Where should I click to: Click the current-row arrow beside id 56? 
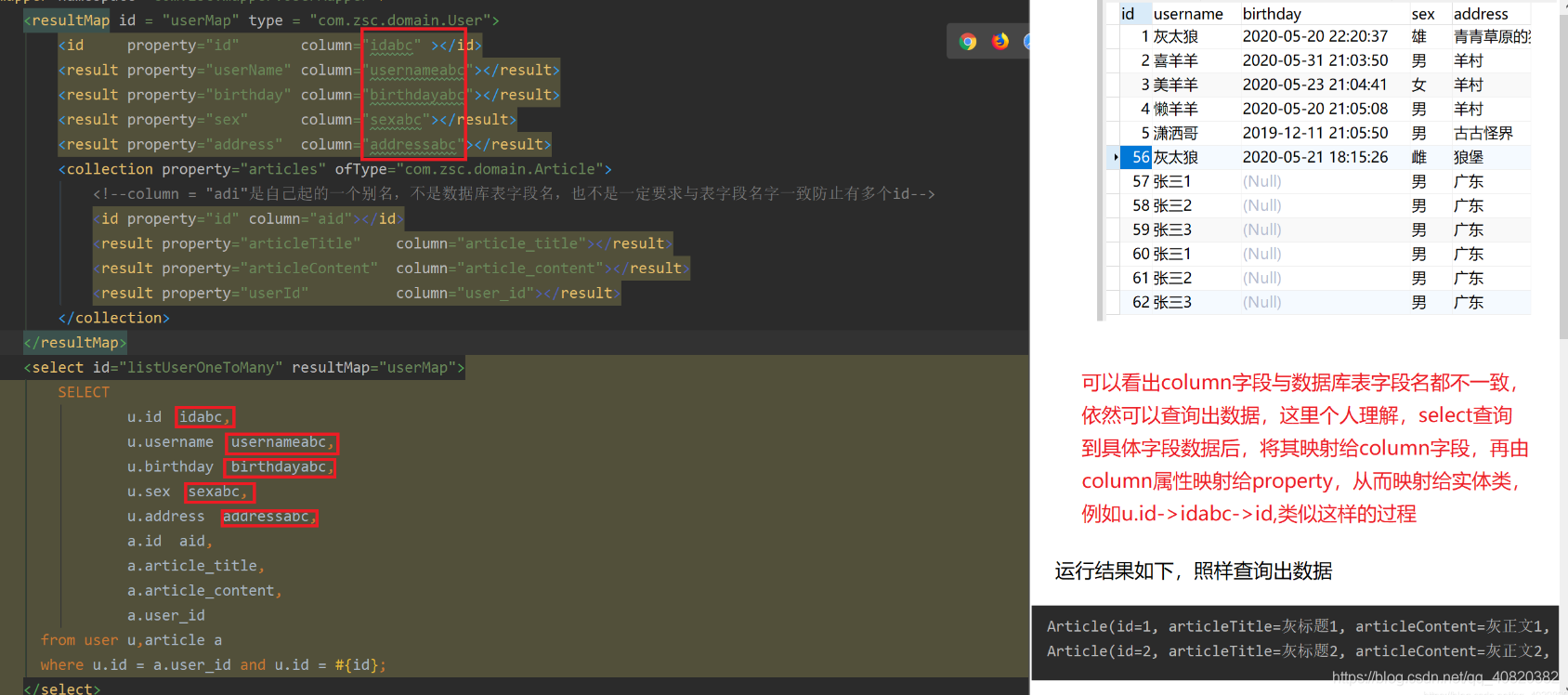1116,157
